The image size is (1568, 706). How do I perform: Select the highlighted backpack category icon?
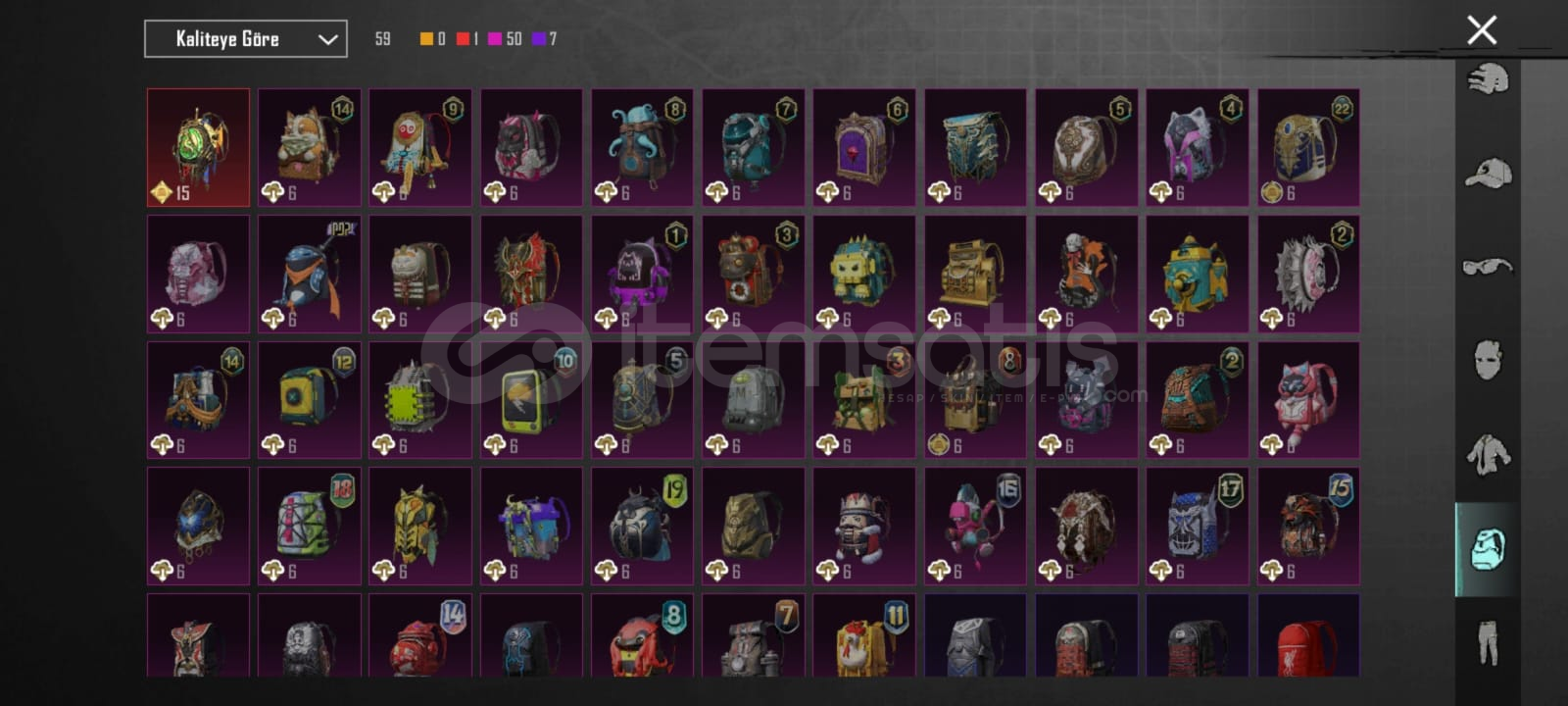tap(1488, 549)
